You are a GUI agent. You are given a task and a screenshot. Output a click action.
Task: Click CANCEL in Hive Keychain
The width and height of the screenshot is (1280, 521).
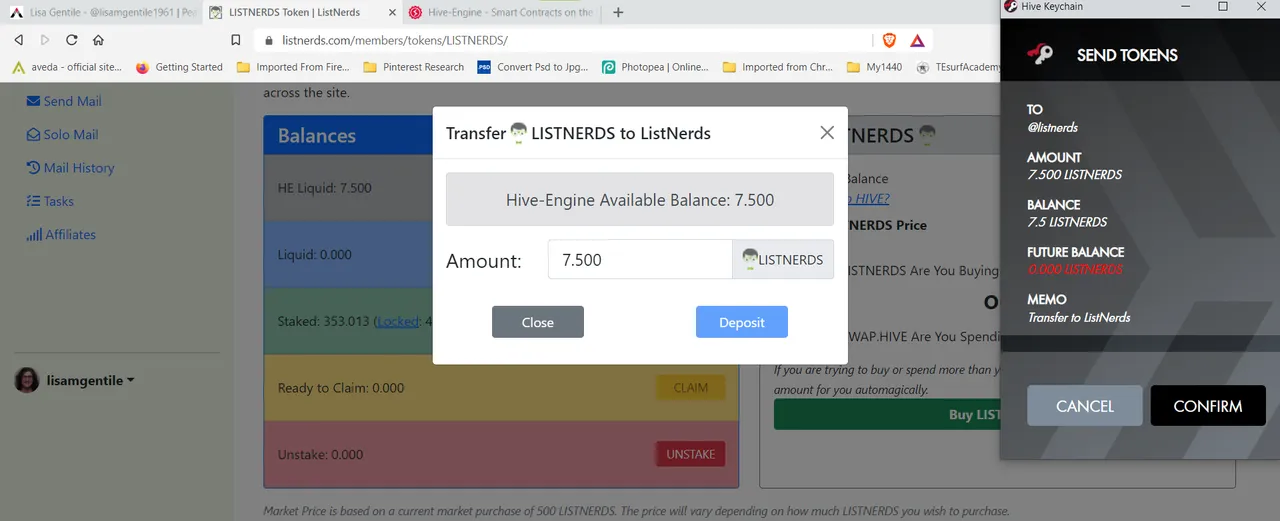(x=1085, y=406)
